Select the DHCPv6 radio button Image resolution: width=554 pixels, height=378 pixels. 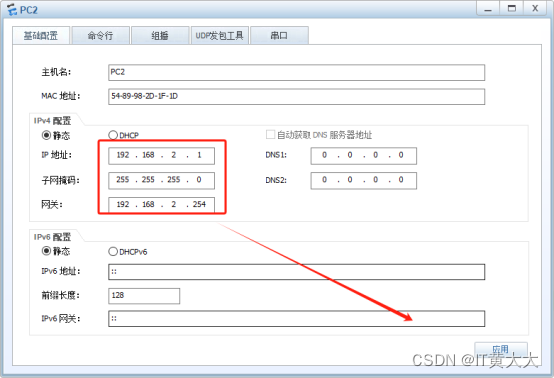point(113,252)
